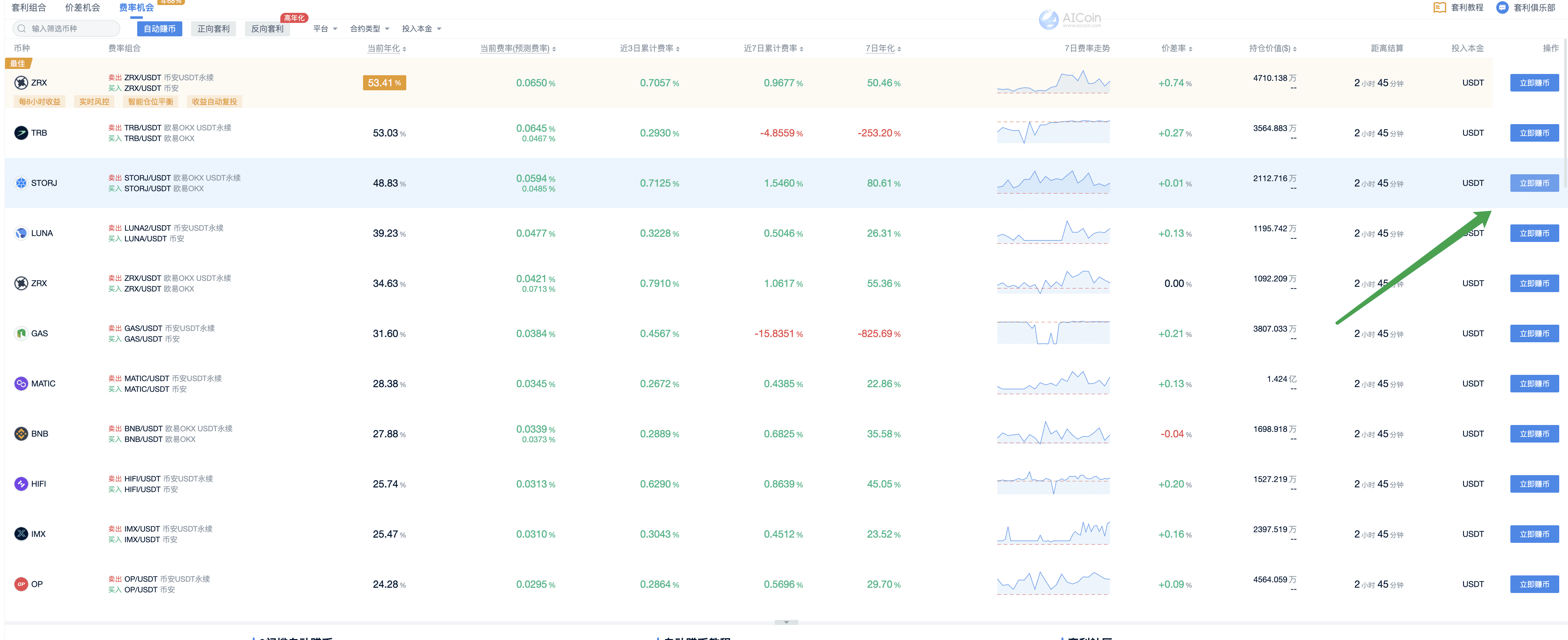Click the ZRX coin icon in the best row

point(21,83)
